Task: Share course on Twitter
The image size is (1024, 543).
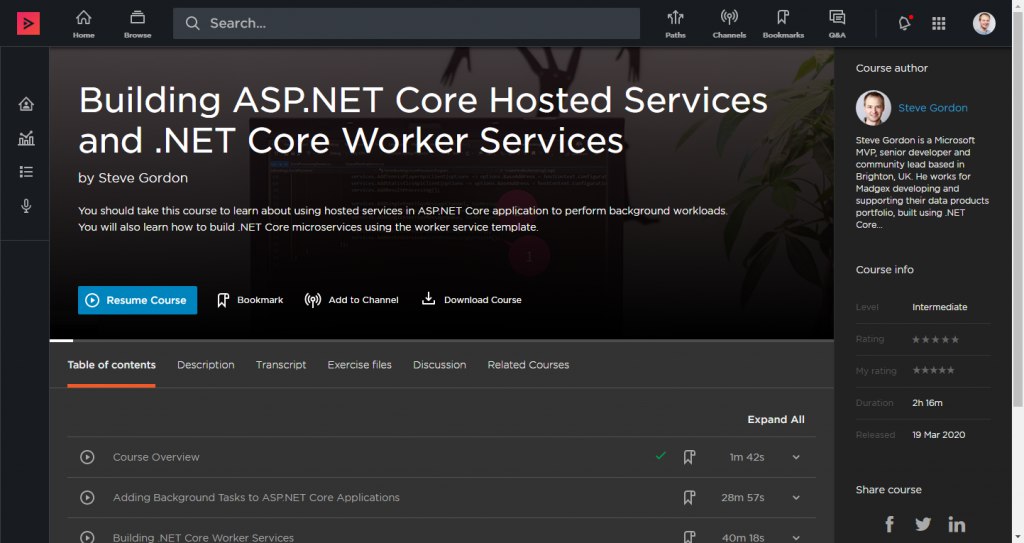Action: [923, 524]
